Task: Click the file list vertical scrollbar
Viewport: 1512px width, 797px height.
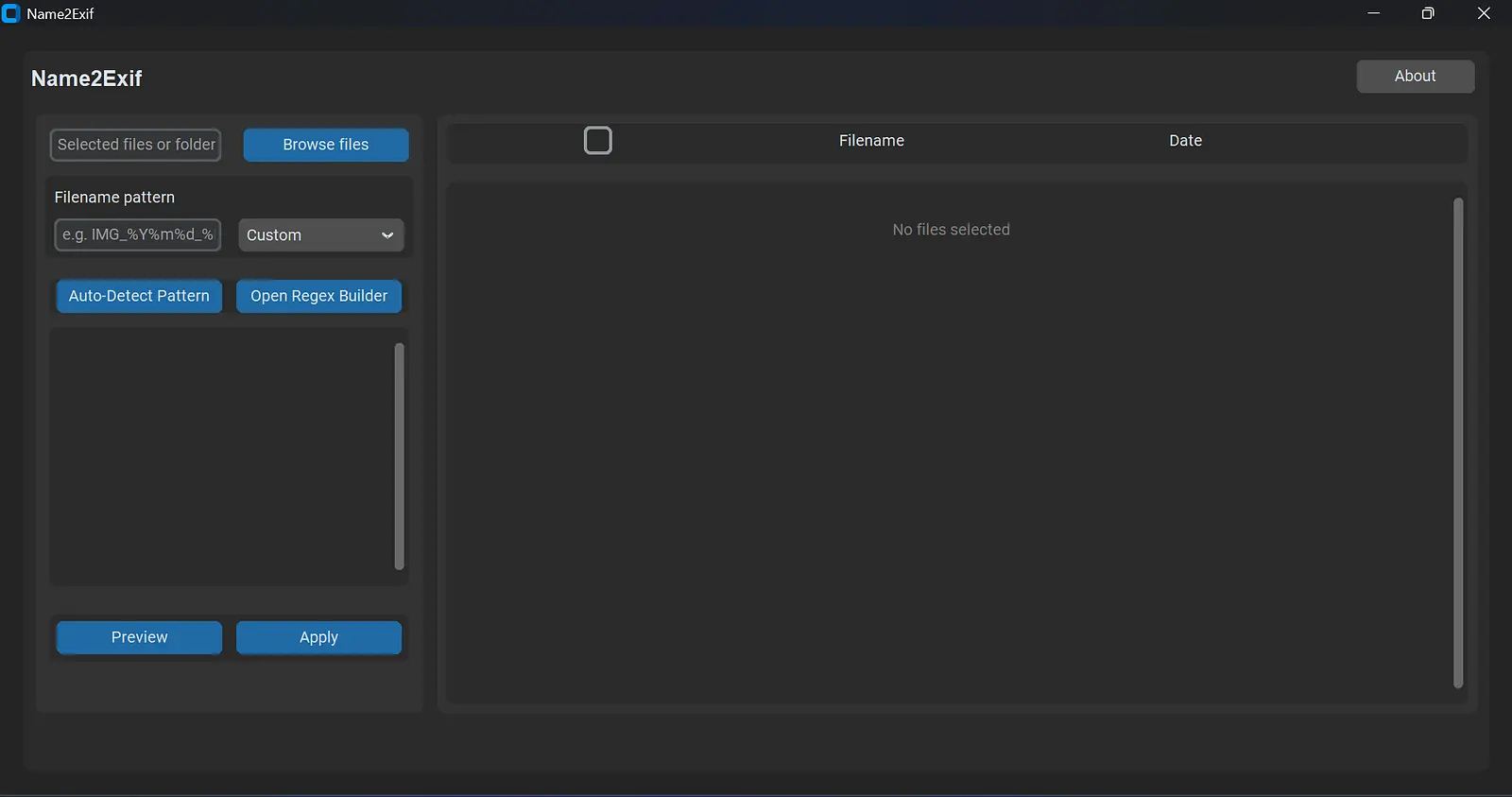Action: (x=1457, y=442)
